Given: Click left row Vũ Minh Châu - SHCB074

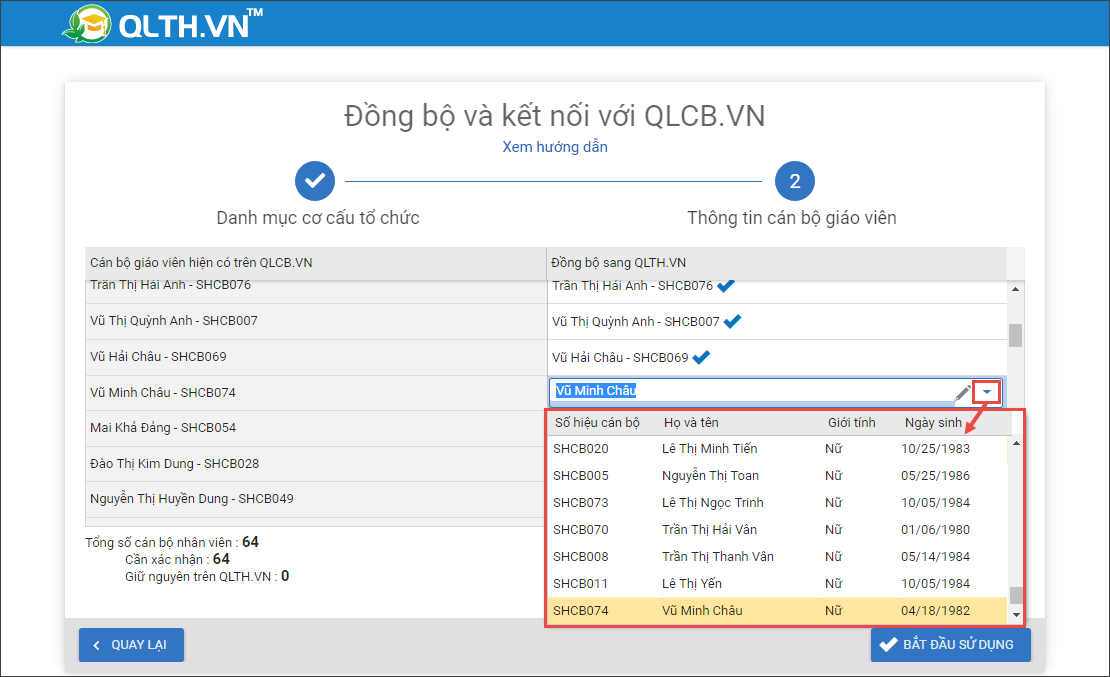Looking at the screenshot, I should coord(316,392).
